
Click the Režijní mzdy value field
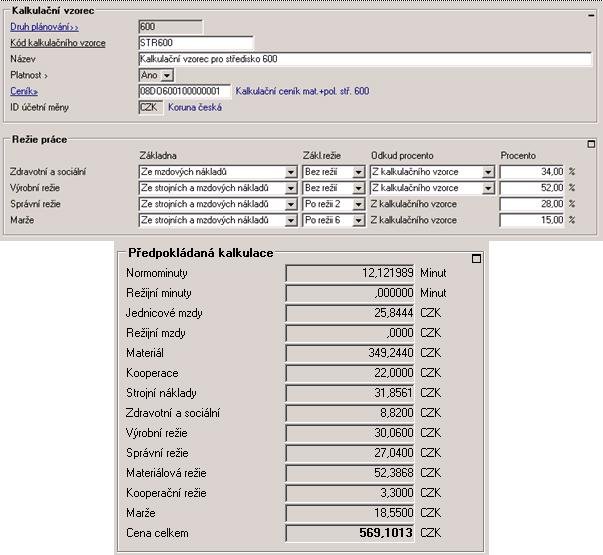click(350, 333)
